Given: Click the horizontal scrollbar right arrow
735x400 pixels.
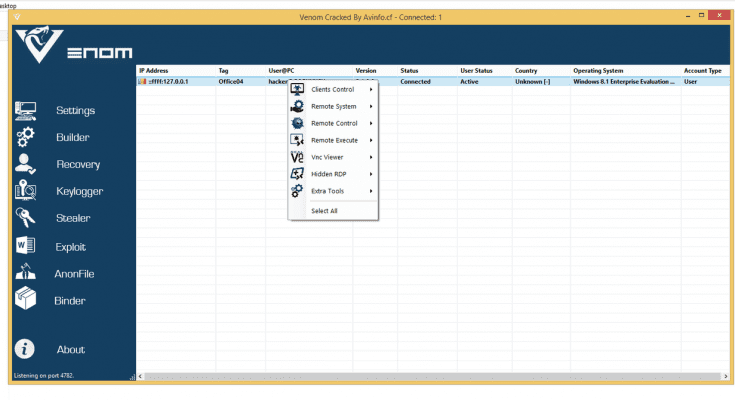Looking at the screenshot, I should click(723, 376).
